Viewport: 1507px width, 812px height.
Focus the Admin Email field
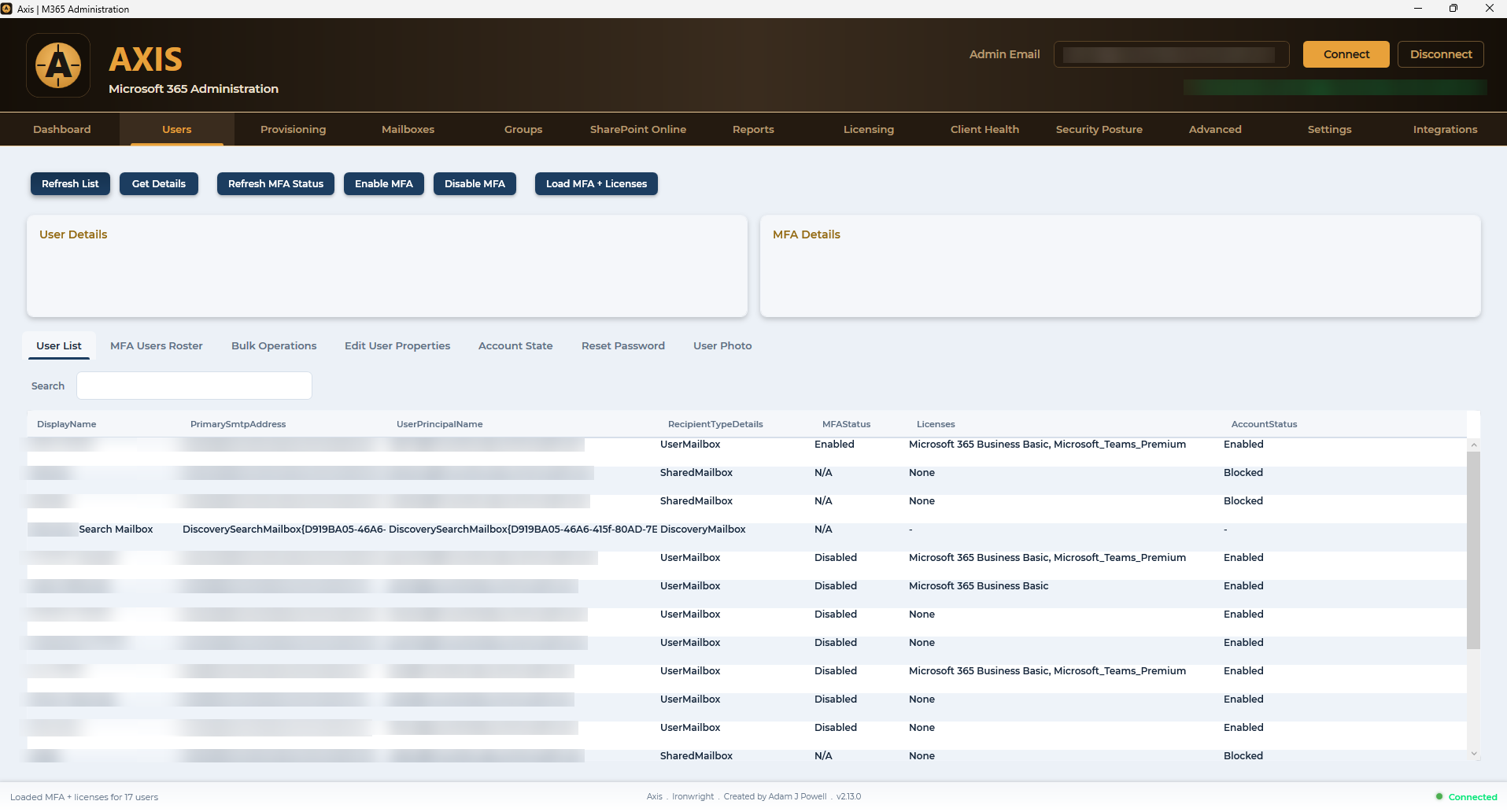[x=1172, y=54]
